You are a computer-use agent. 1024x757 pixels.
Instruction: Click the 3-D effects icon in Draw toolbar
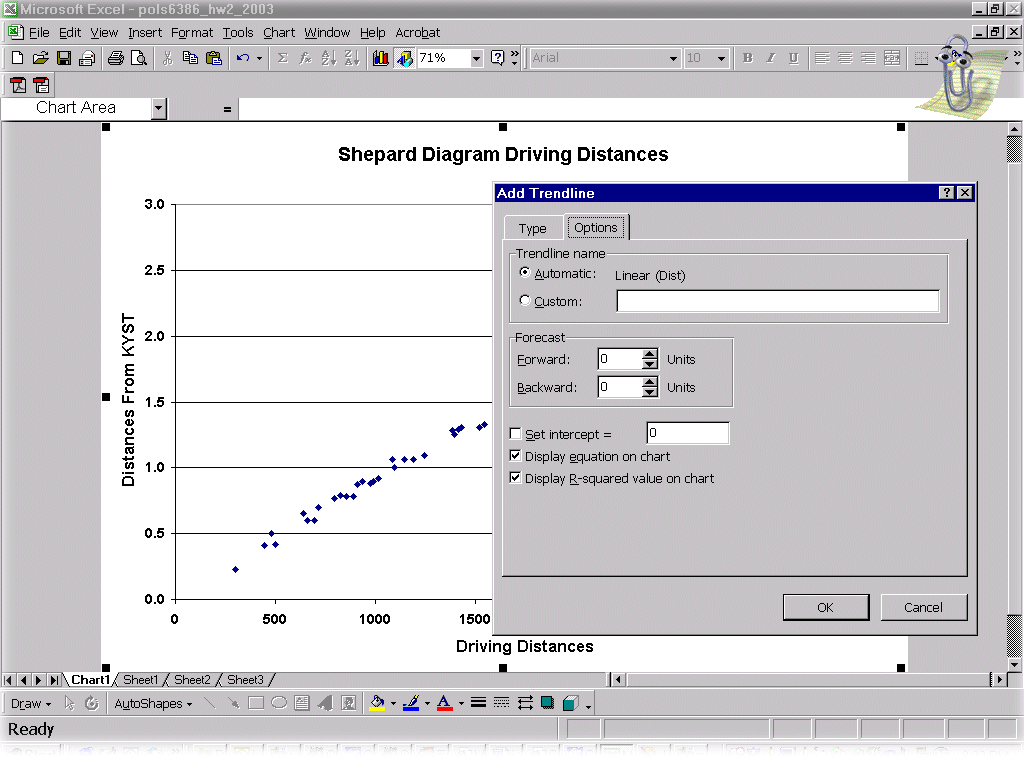(x=570, y=703)
